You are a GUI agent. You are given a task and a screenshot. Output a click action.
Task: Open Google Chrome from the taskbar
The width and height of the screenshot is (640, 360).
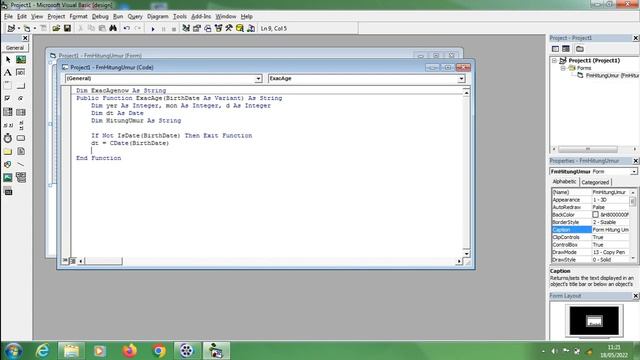(159, 351)
